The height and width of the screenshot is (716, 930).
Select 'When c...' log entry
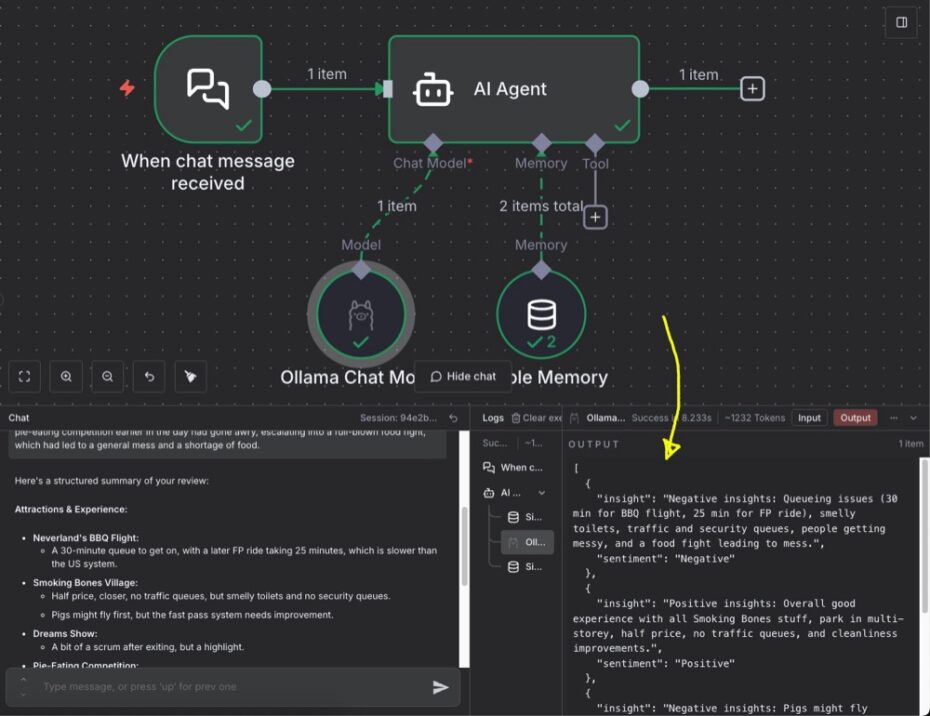click(x=515, y=467)
